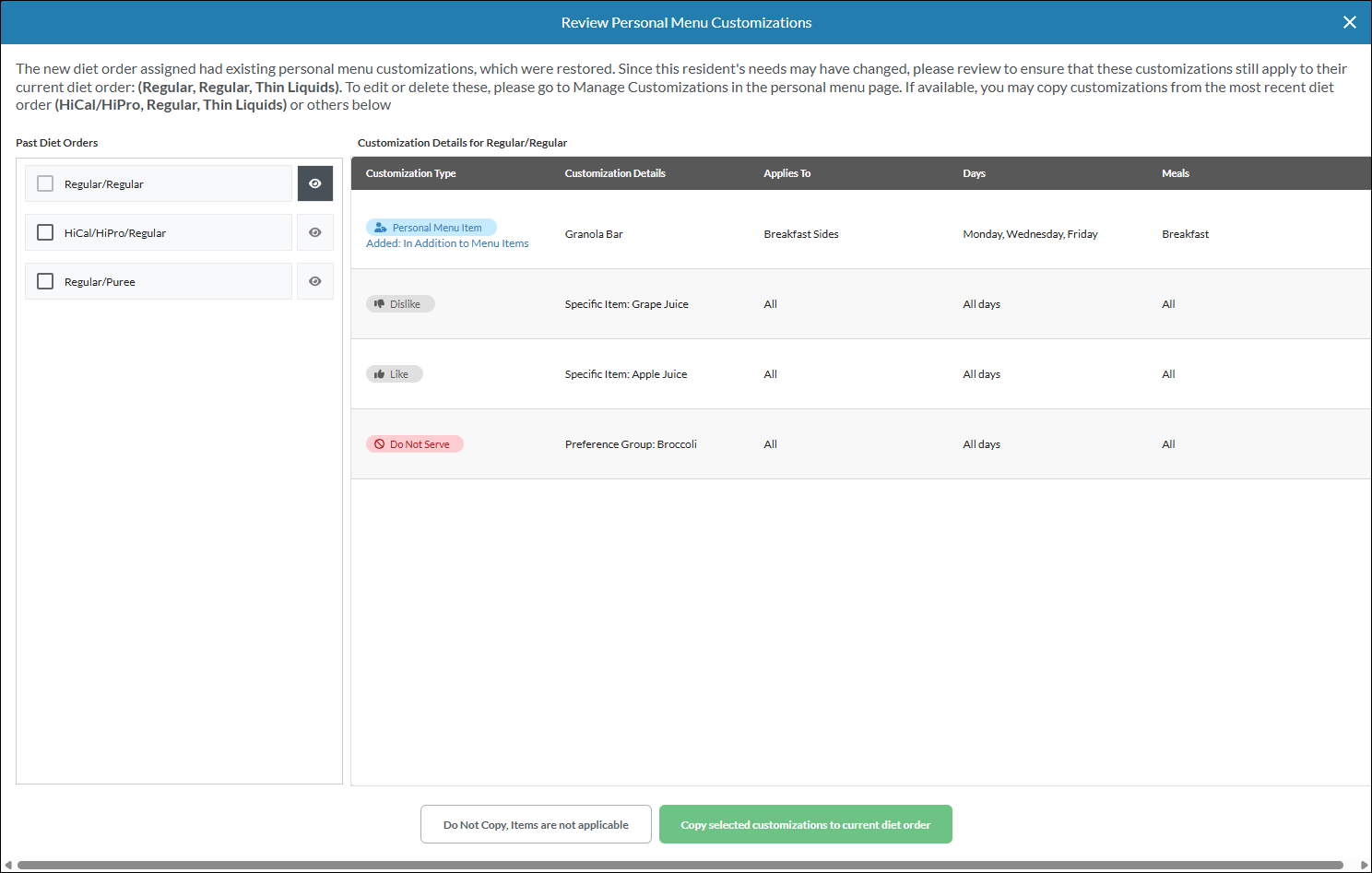Click All days in Grape Juice row

point(982,304)
